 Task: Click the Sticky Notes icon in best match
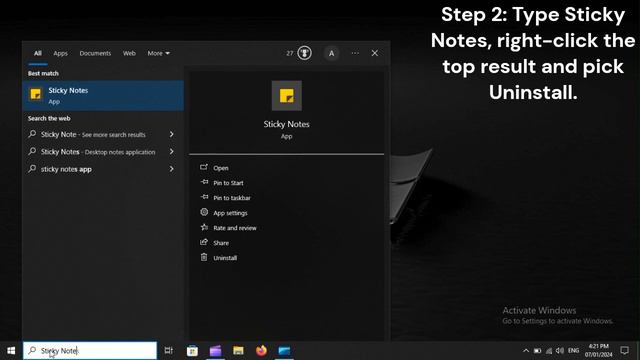[36, 94]
